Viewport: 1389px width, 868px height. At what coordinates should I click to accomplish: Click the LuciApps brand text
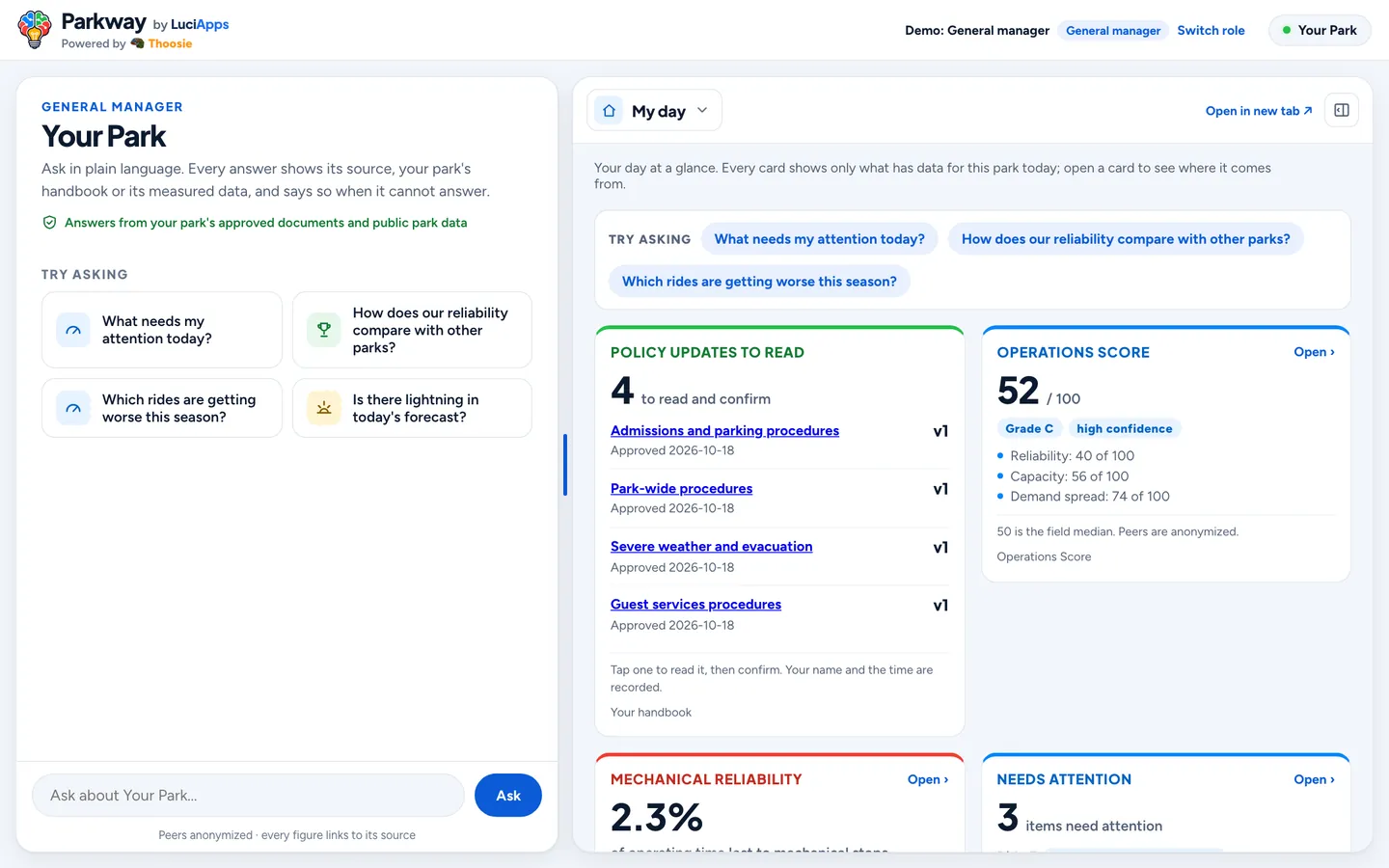200,24
